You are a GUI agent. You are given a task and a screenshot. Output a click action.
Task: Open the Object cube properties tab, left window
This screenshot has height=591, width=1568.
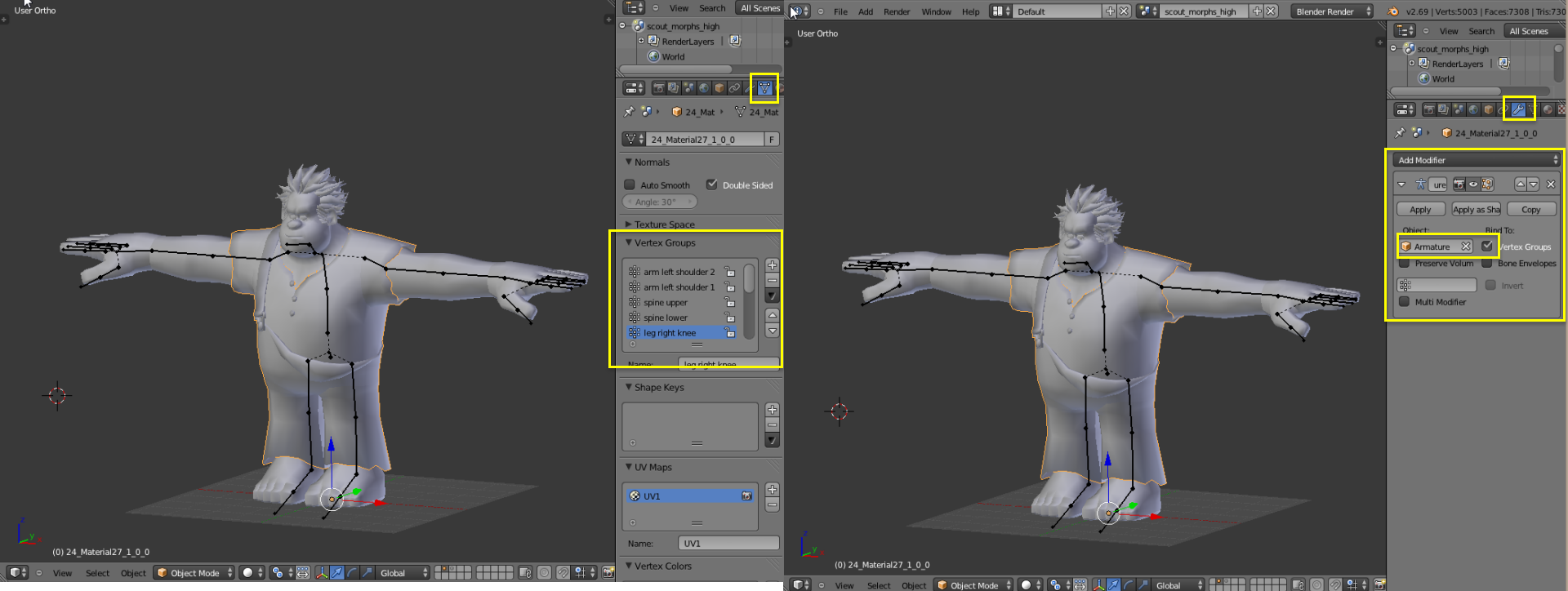719,88
